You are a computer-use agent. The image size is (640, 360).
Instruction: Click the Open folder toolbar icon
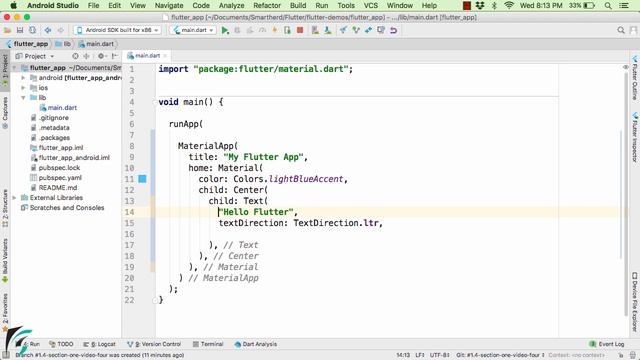[x=7, y=30]
